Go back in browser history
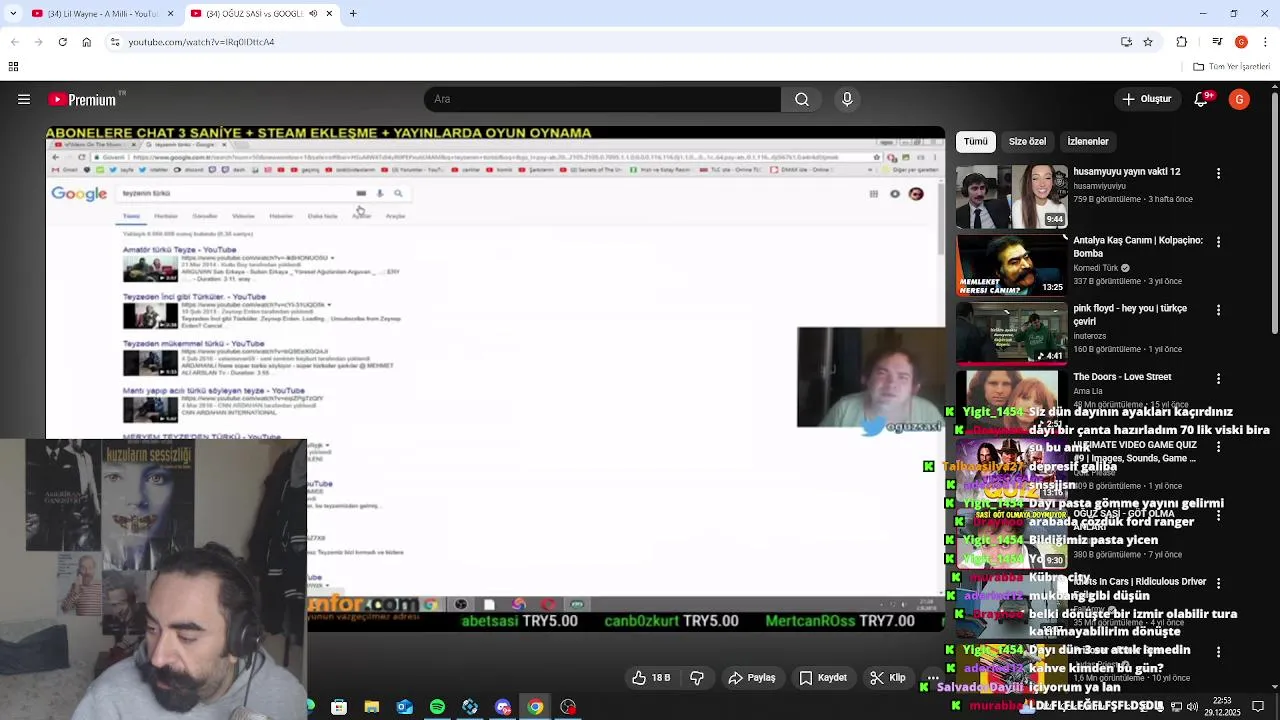Image resolution: width=1280 pixels, height=720 pixels. (x=14, y=42)
